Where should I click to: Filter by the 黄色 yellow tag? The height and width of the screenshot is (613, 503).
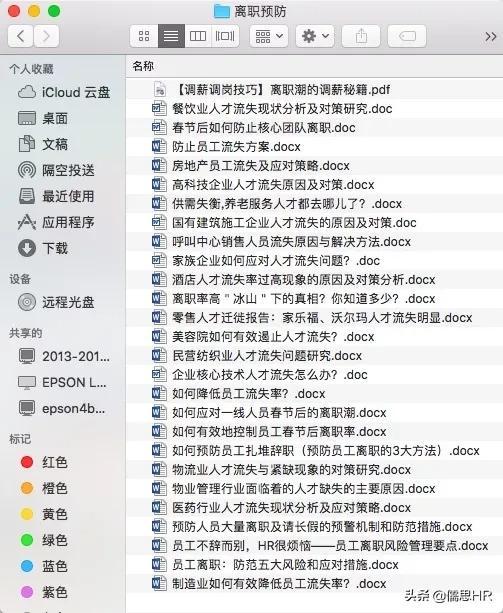tap(44, 514)
